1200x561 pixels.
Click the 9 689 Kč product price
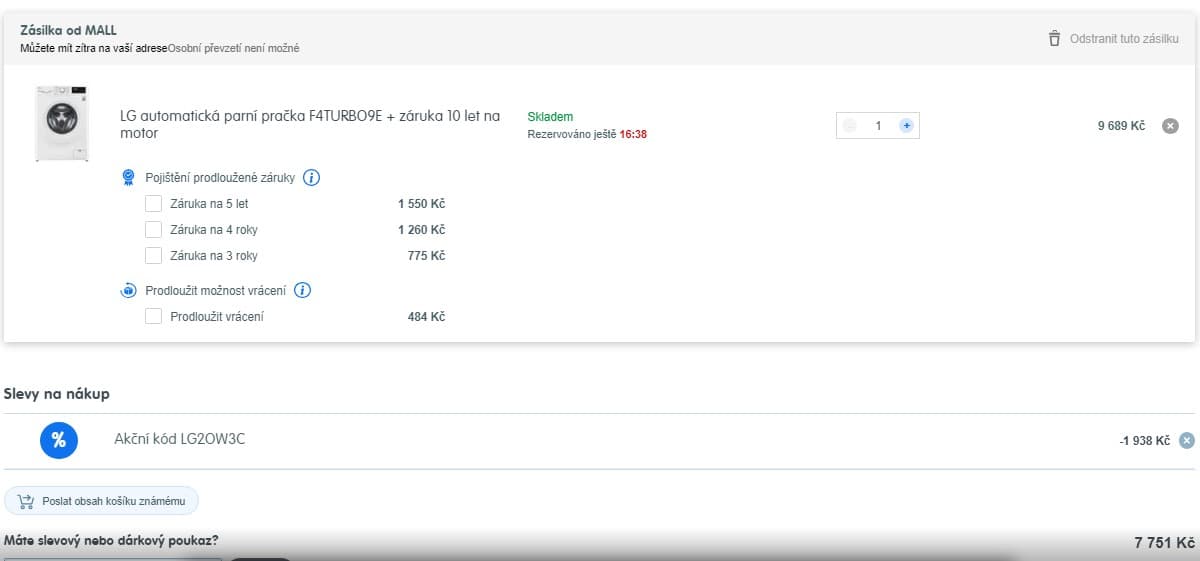pyautogui.click(x=1121, y=126)
